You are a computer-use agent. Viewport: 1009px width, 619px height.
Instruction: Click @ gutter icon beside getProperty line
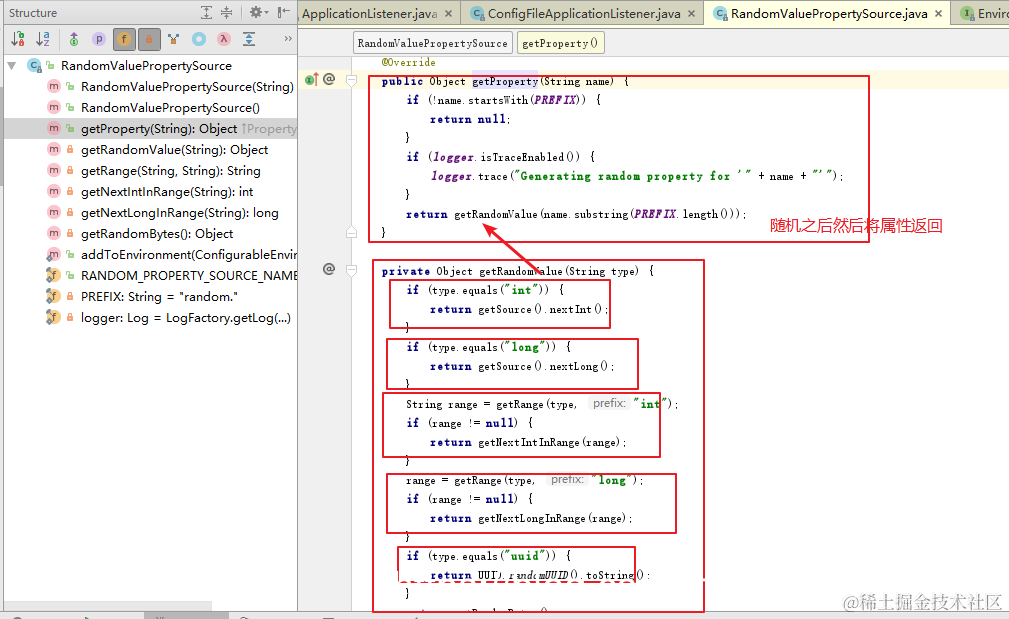pyautogui.click(x=329, y=79)
